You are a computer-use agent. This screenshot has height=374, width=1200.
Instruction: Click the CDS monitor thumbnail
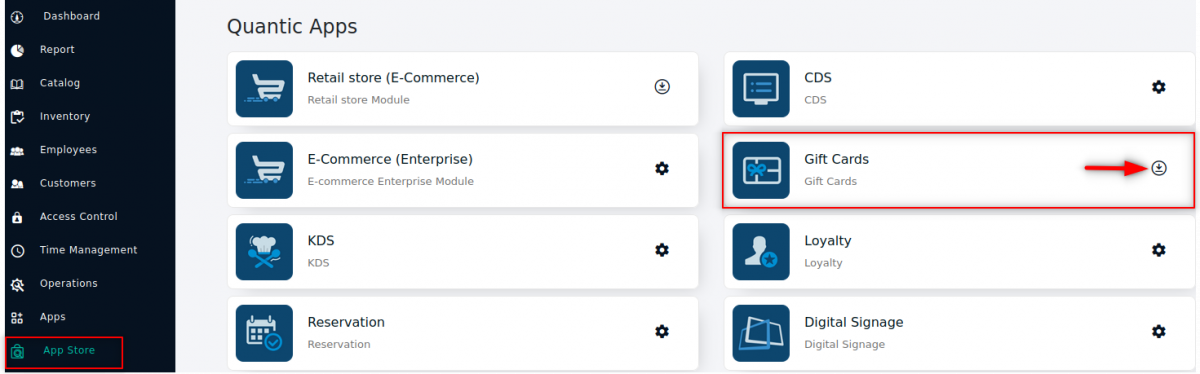point(762,88)
